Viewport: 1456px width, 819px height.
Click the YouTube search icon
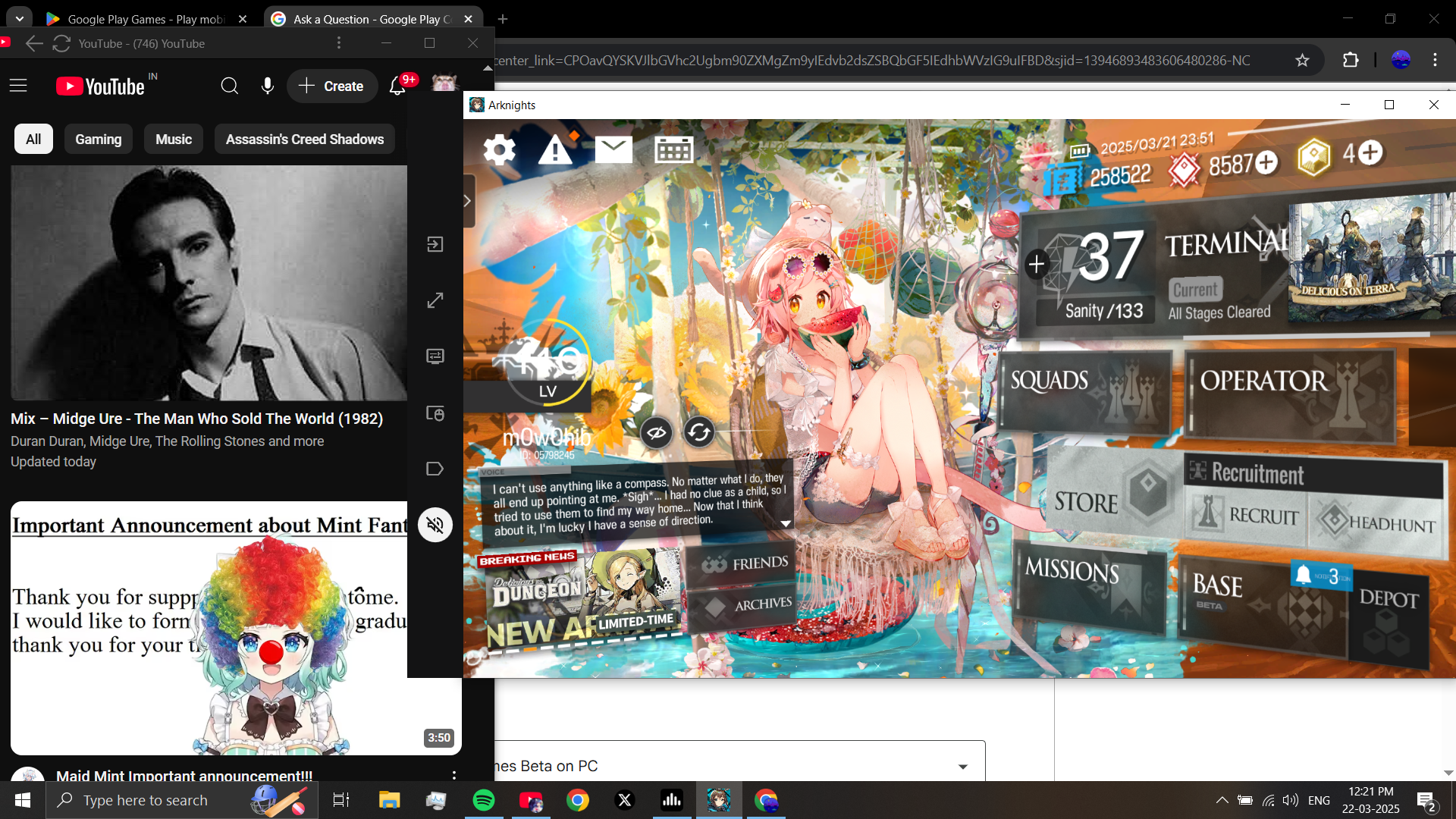[229, 86]
